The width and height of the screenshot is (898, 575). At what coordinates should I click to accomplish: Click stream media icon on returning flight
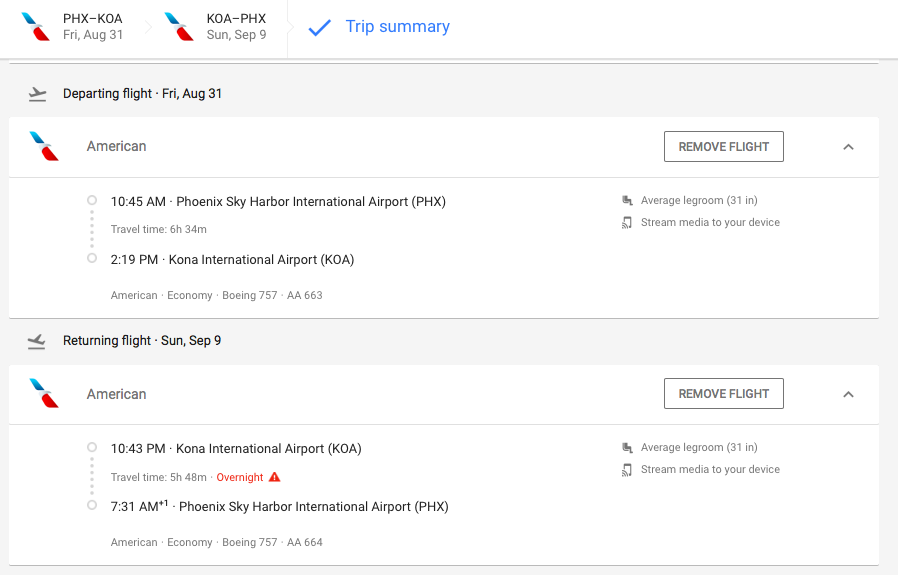tap(627, 470)
